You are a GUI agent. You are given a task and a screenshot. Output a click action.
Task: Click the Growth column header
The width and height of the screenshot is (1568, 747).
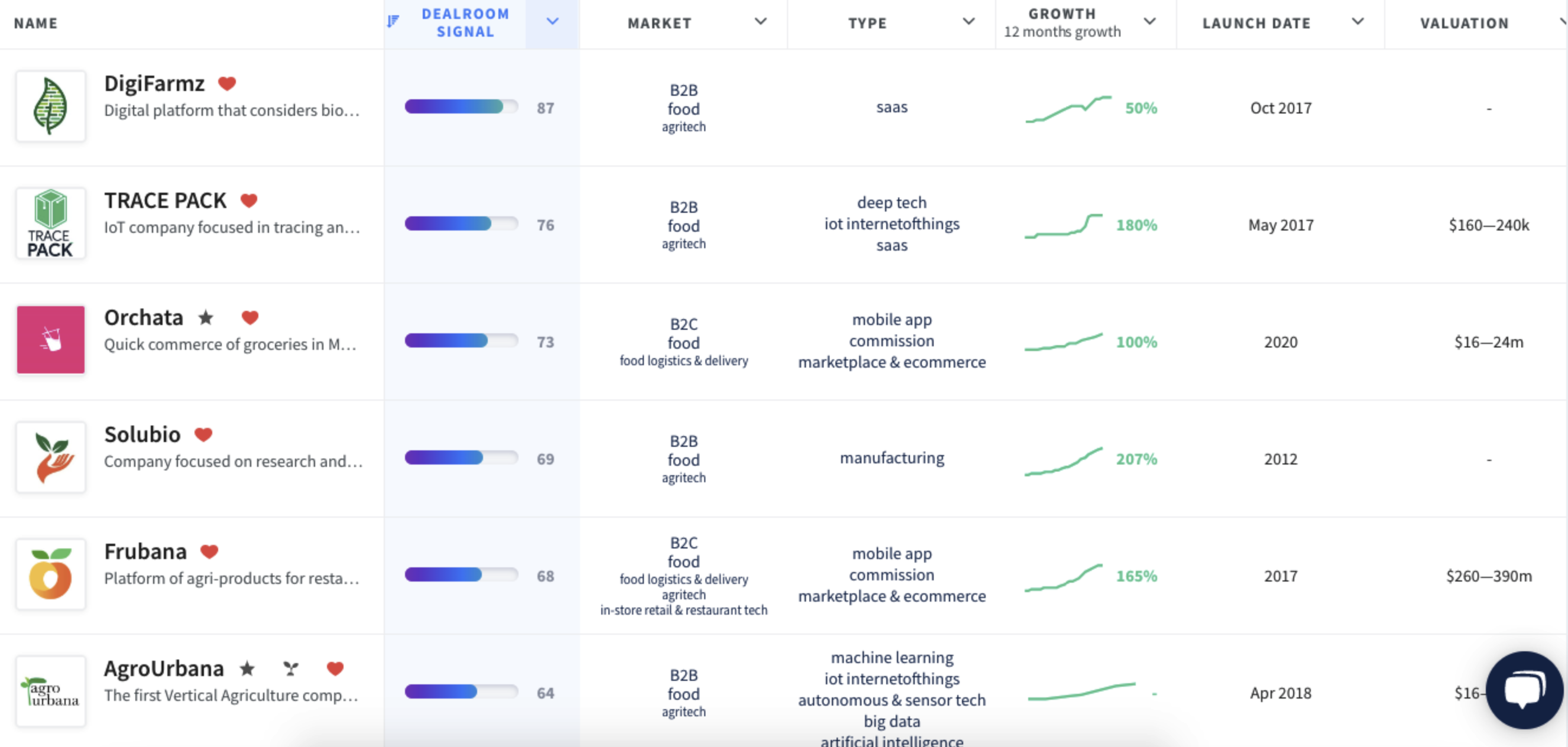pyautogui.click(x=1061, y=15)
